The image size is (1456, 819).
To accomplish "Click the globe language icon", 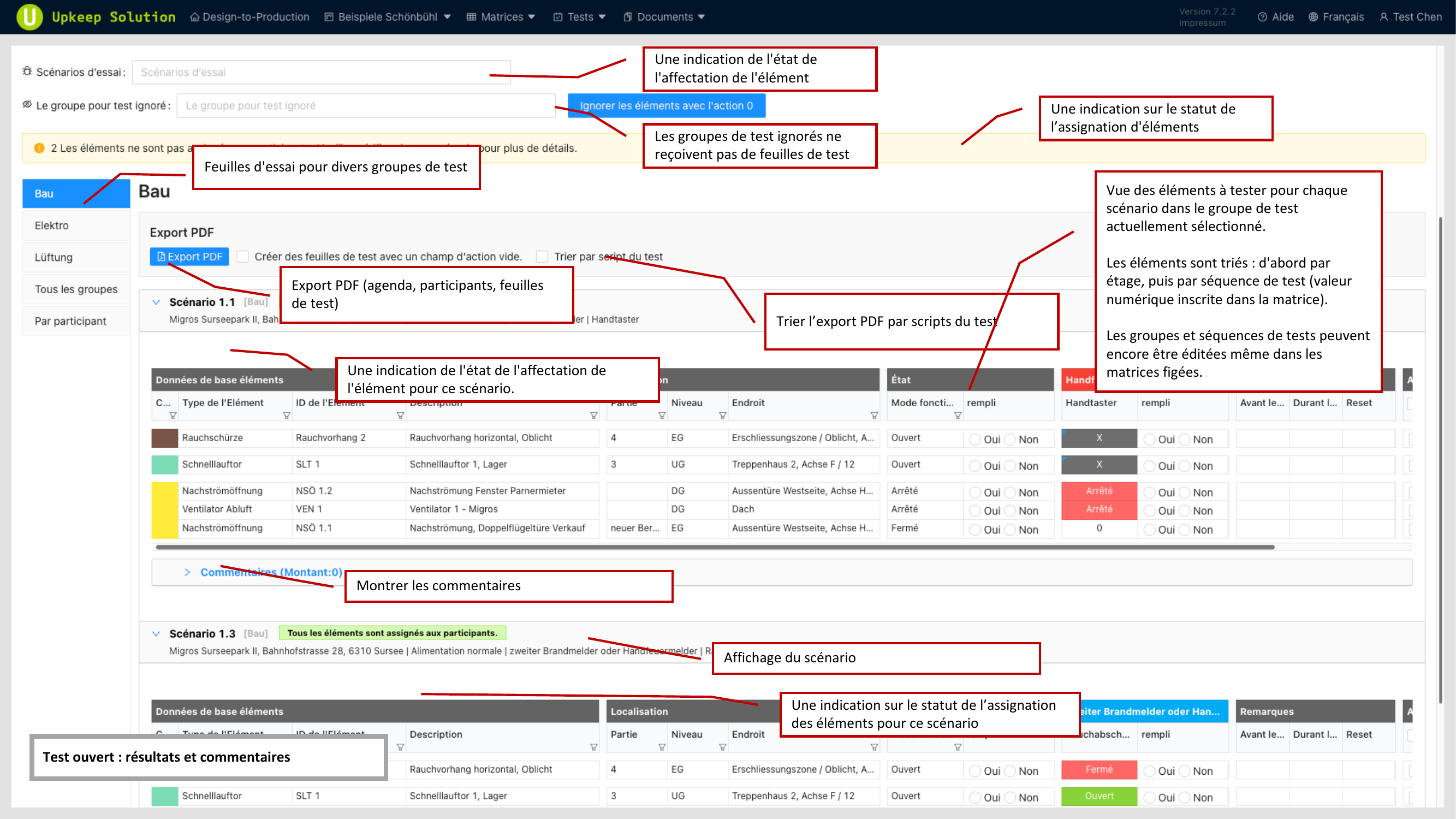I will (1313, 17).
